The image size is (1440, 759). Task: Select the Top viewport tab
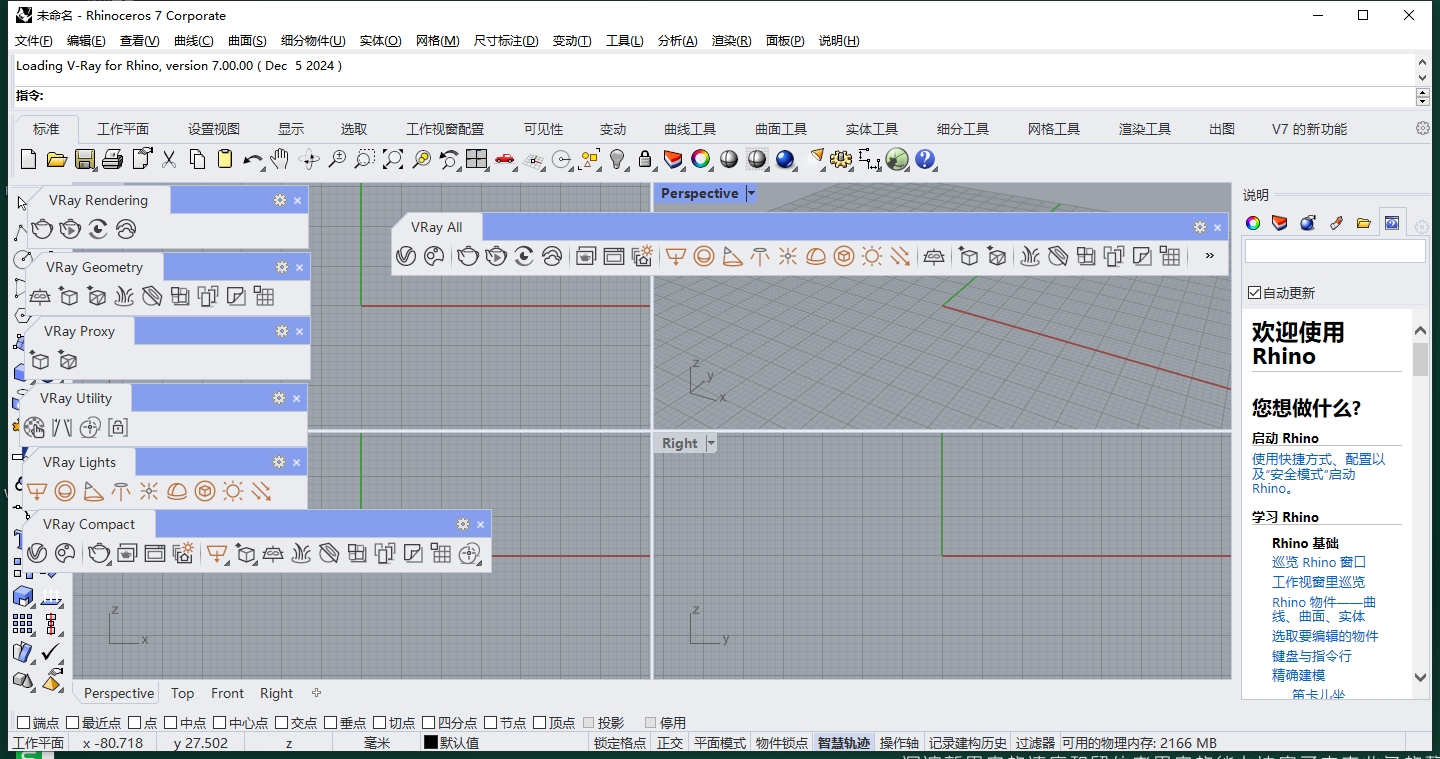(182, 693)
